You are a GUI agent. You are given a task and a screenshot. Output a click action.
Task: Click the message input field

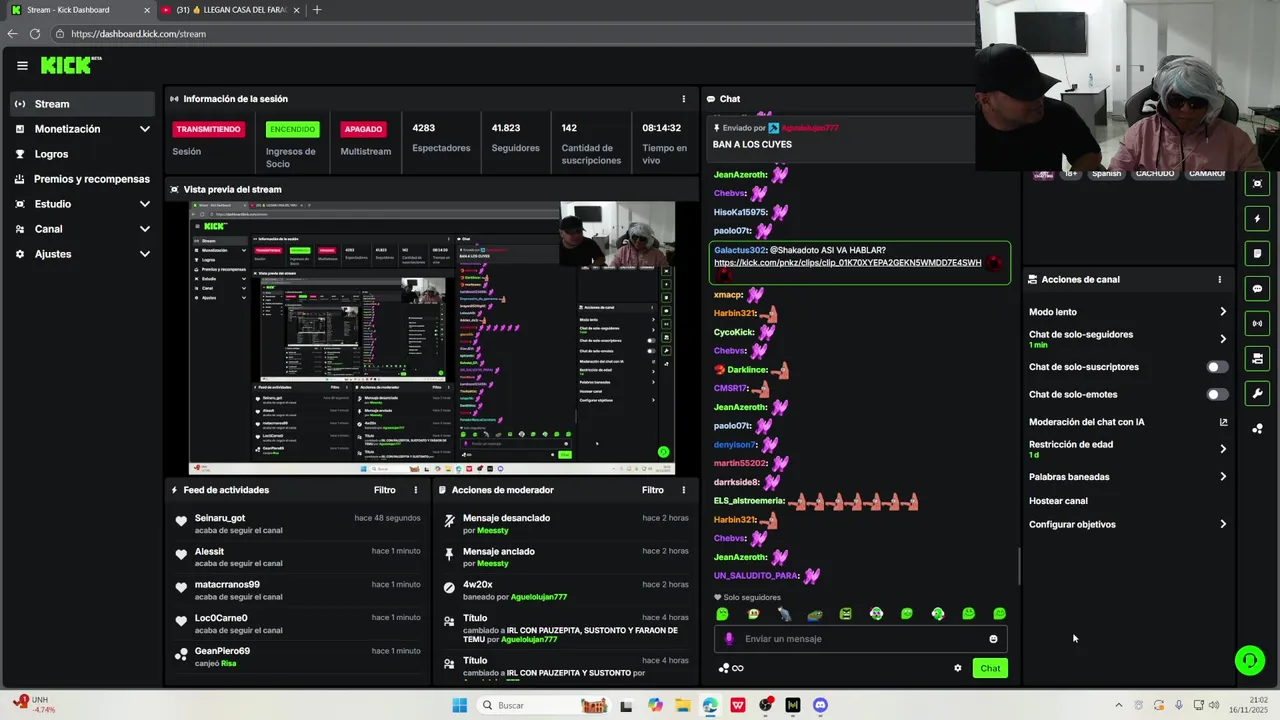[x=860, y=639]
